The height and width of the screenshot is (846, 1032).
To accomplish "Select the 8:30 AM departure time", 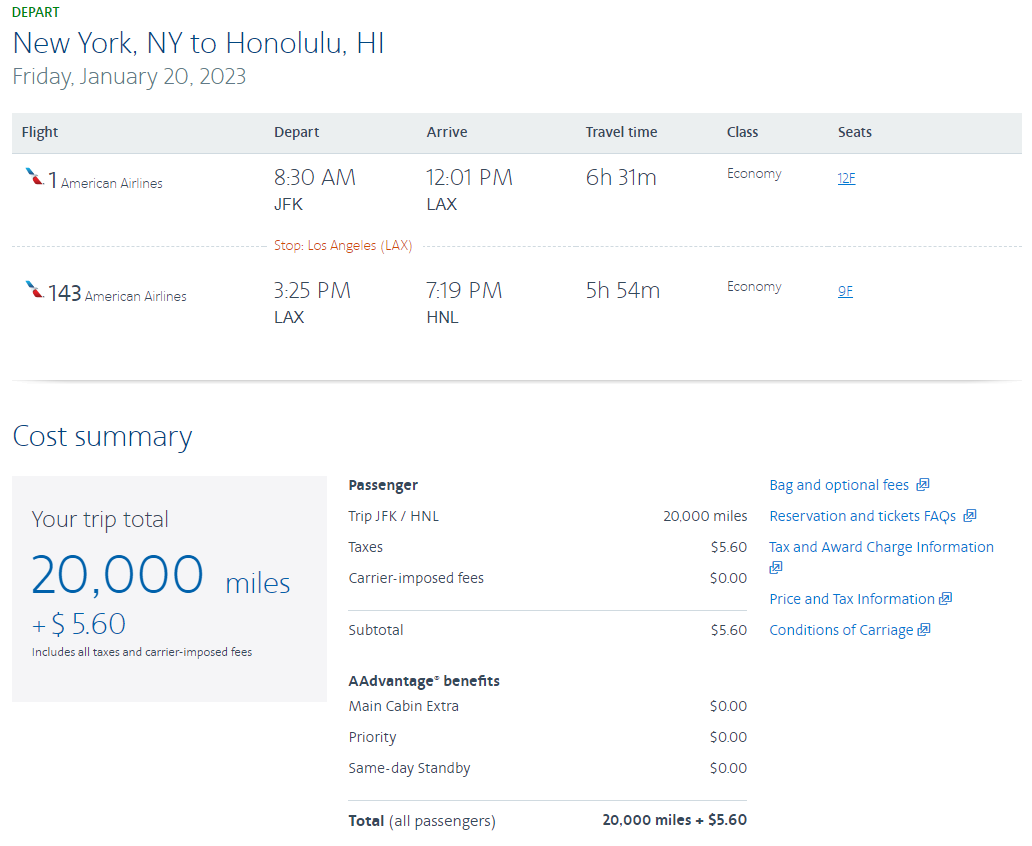I will tap(315, 178).
